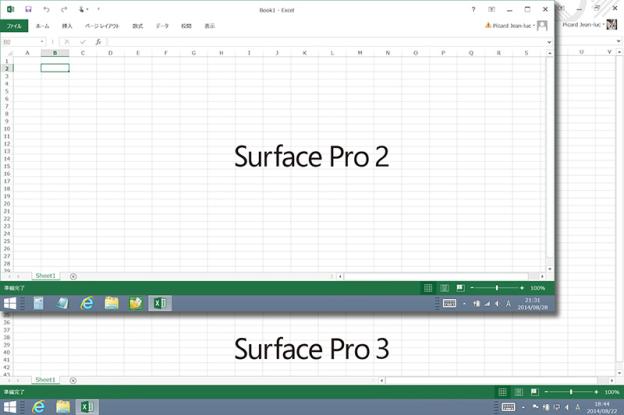Click Help question mark in Surface Pro 2 window
624x415 pixels.
tap(473, 10)
